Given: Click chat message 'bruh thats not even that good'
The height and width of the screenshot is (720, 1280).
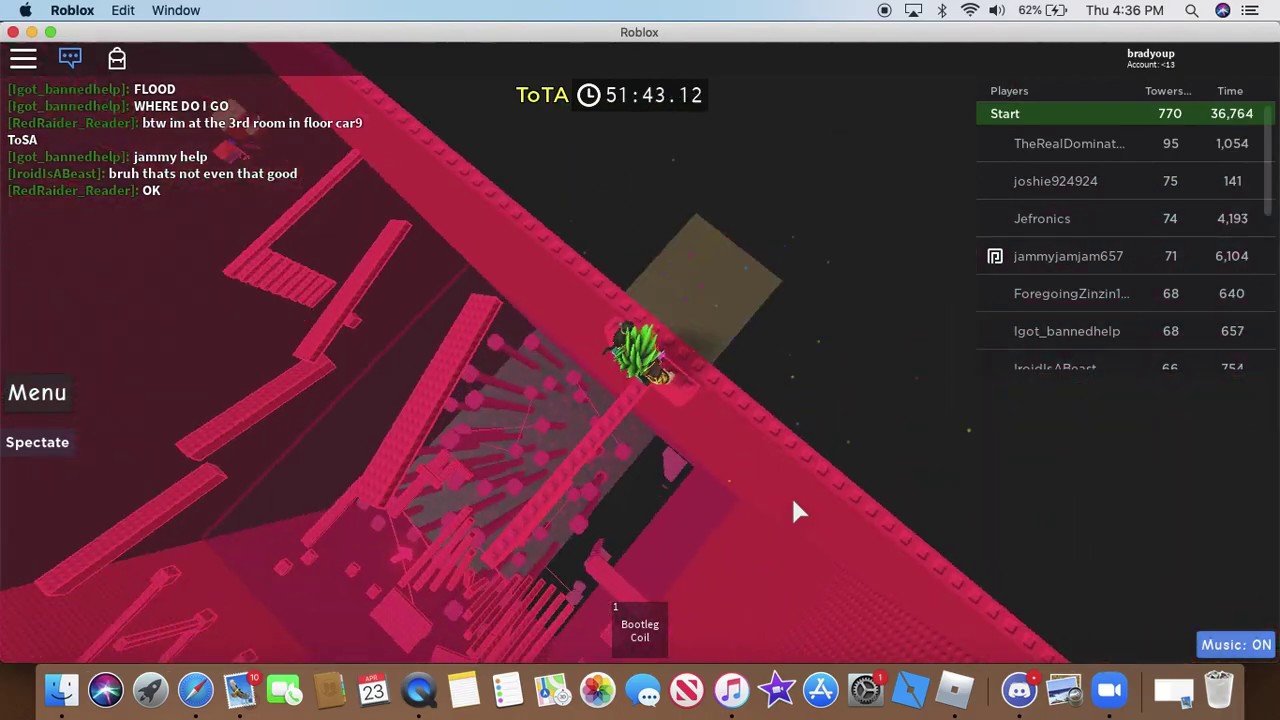Looking at the screenshot, I should tap(203, 174).
